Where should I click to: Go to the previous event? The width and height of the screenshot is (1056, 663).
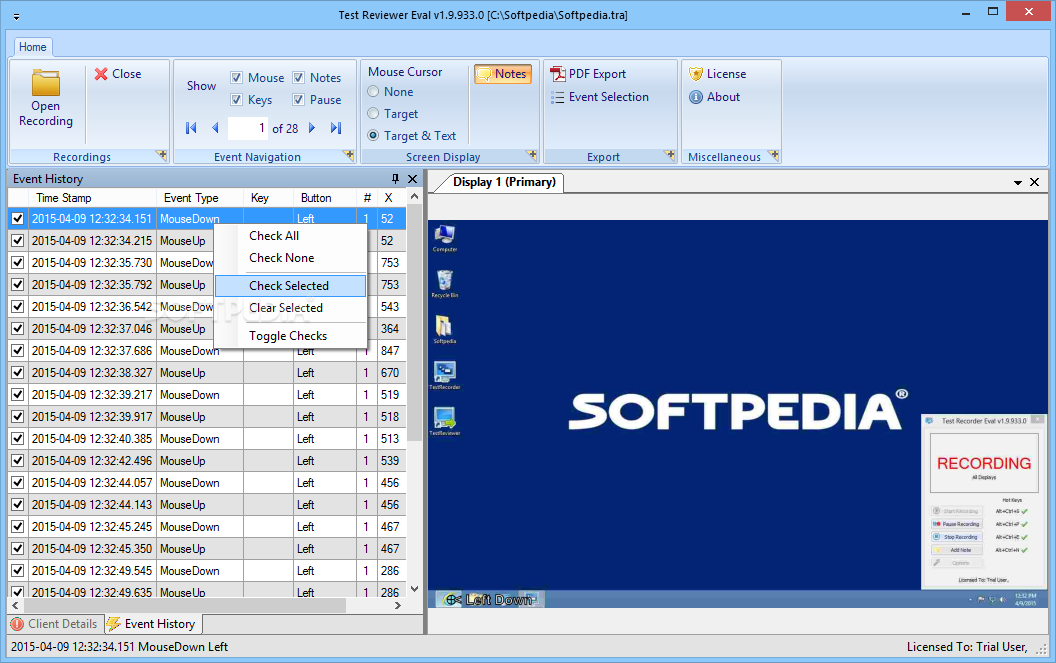pyautogui.click(x=215, y=128)
